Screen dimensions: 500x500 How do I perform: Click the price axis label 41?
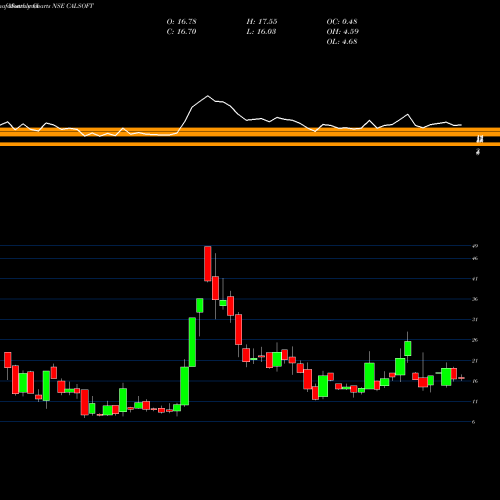point(475,279)
